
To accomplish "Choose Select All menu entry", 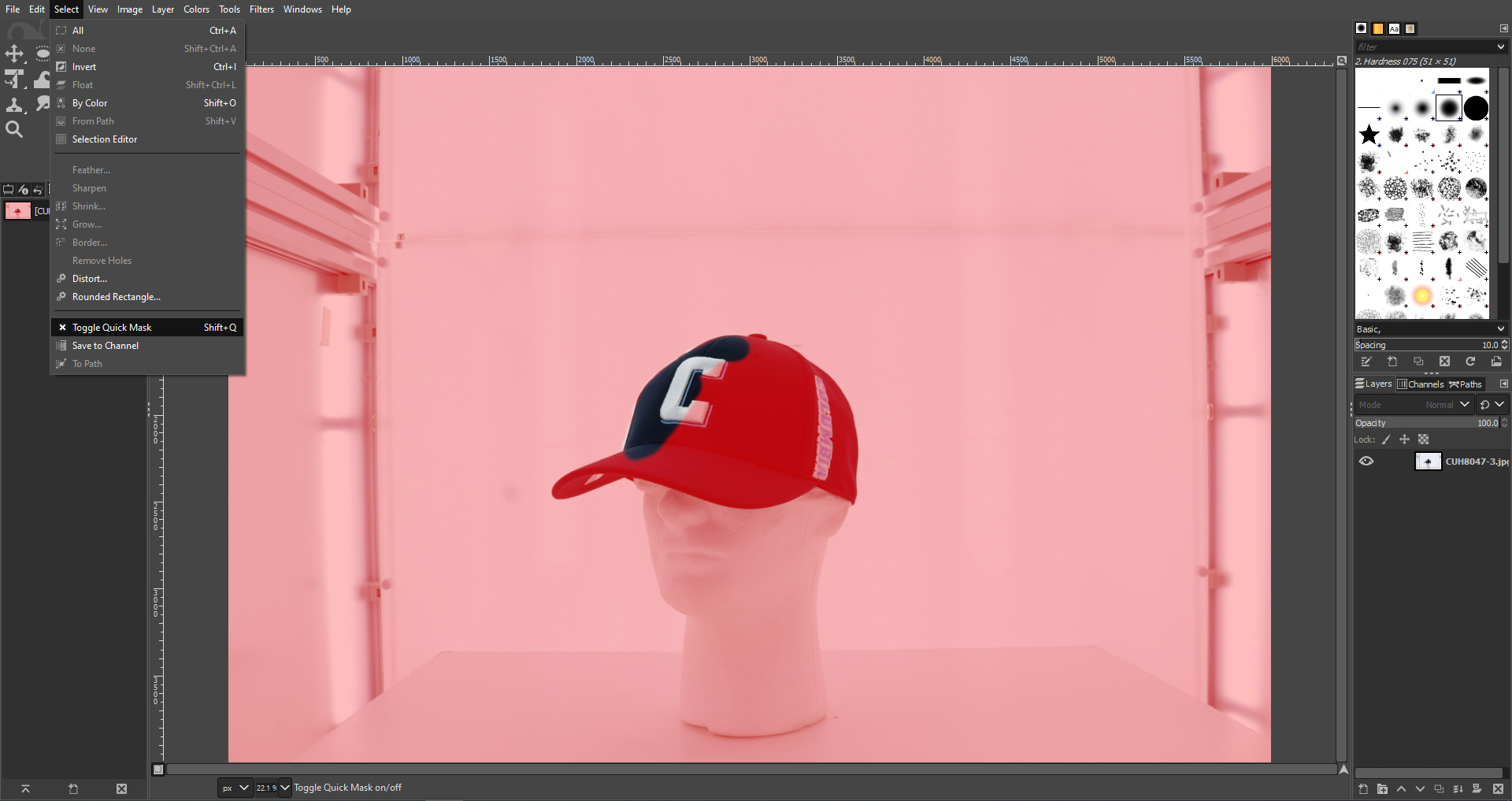I will [147, 31].
